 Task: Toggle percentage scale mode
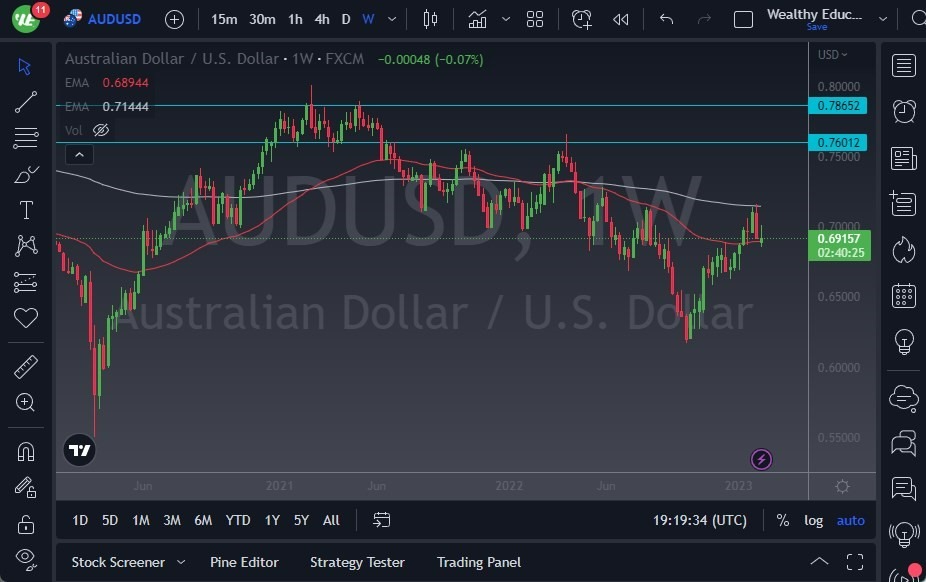point(783,520)
